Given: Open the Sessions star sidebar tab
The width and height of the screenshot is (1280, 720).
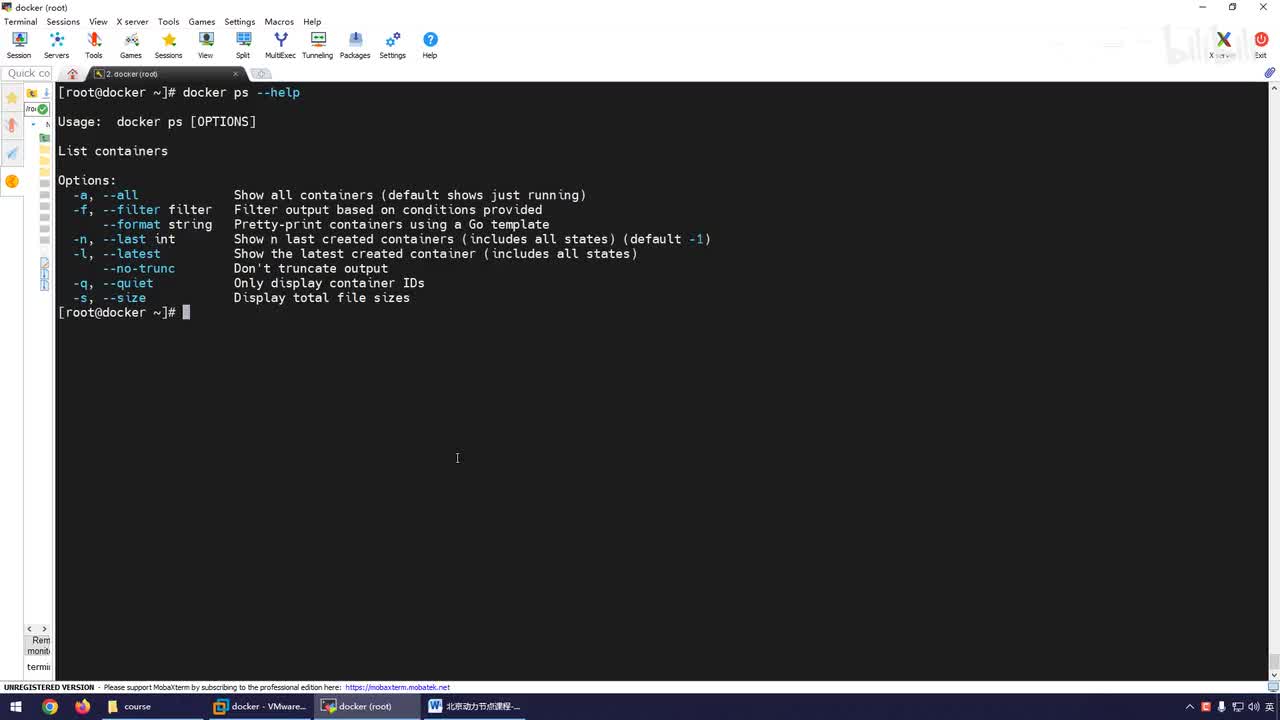Looking at the screenshot, I should [x=12, y=97].
